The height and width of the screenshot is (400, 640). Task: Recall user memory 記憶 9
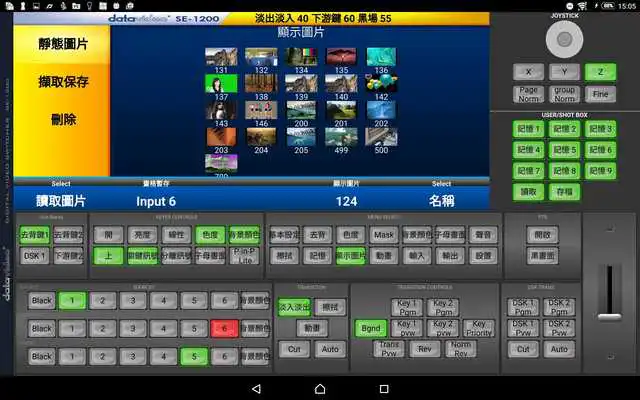coord(600,171)
